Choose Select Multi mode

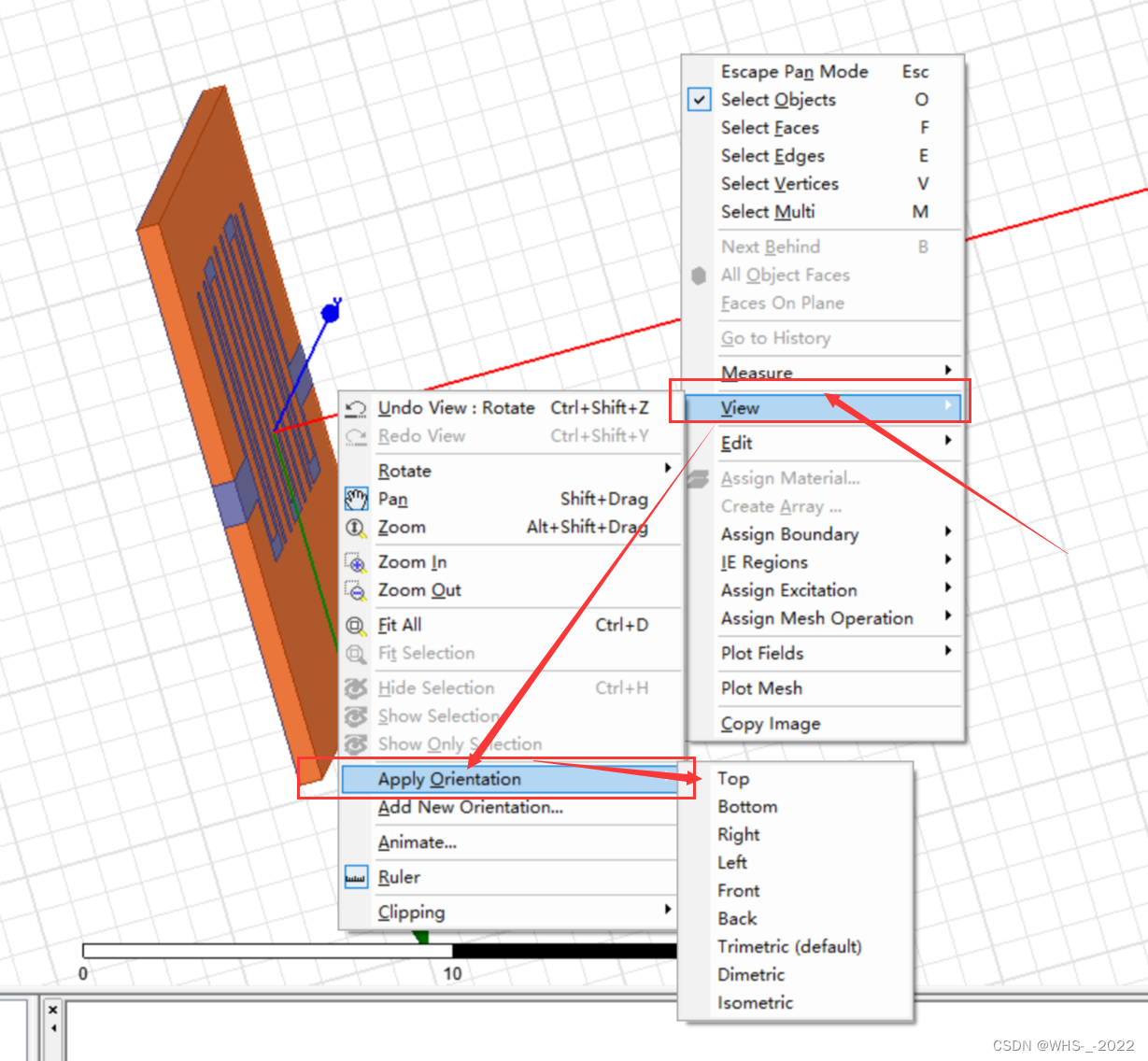tap(824, 212)
